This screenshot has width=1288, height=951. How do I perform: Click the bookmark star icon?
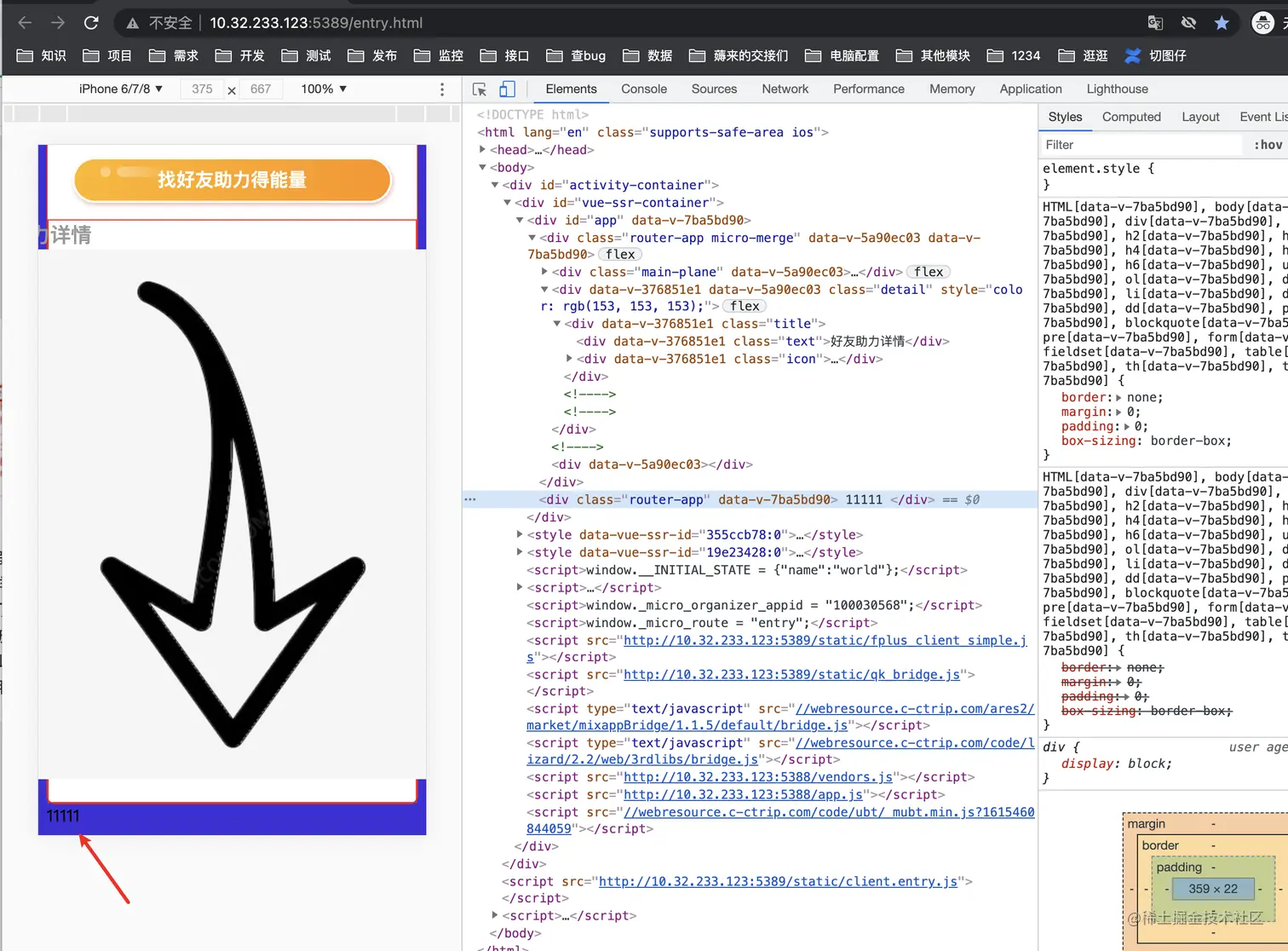pyautogui.click(x=1222, y=23)
